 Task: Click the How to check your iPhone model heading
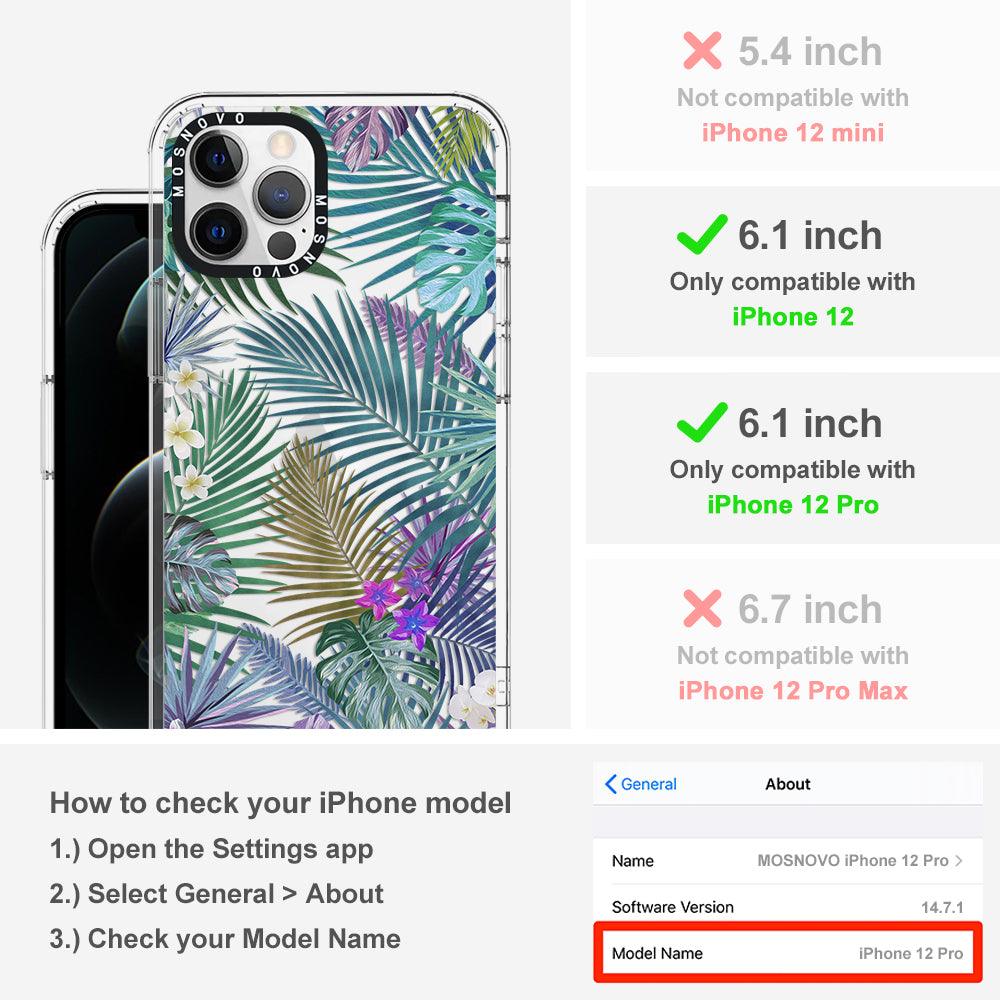click(x=281, y=803)
